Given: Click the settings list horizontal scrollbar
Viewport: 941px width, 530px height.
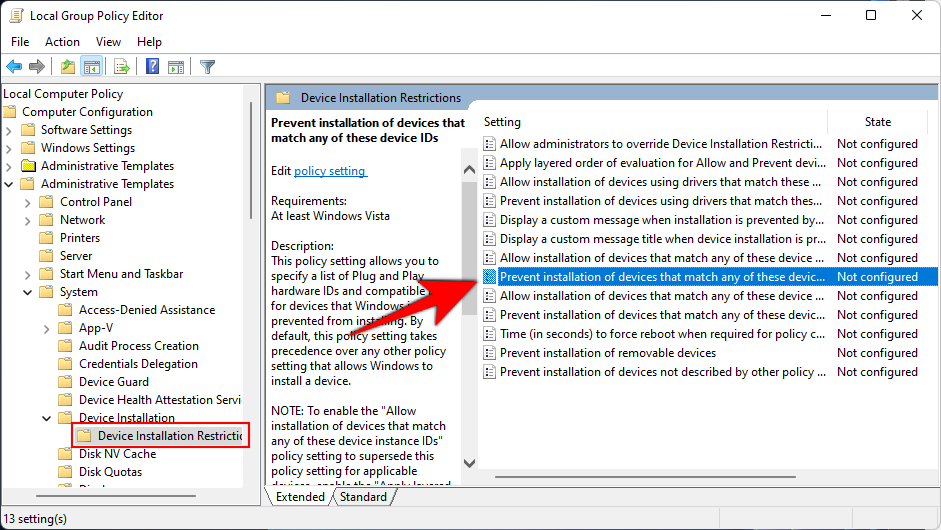Looking at the screenshot, I should 645,477.
